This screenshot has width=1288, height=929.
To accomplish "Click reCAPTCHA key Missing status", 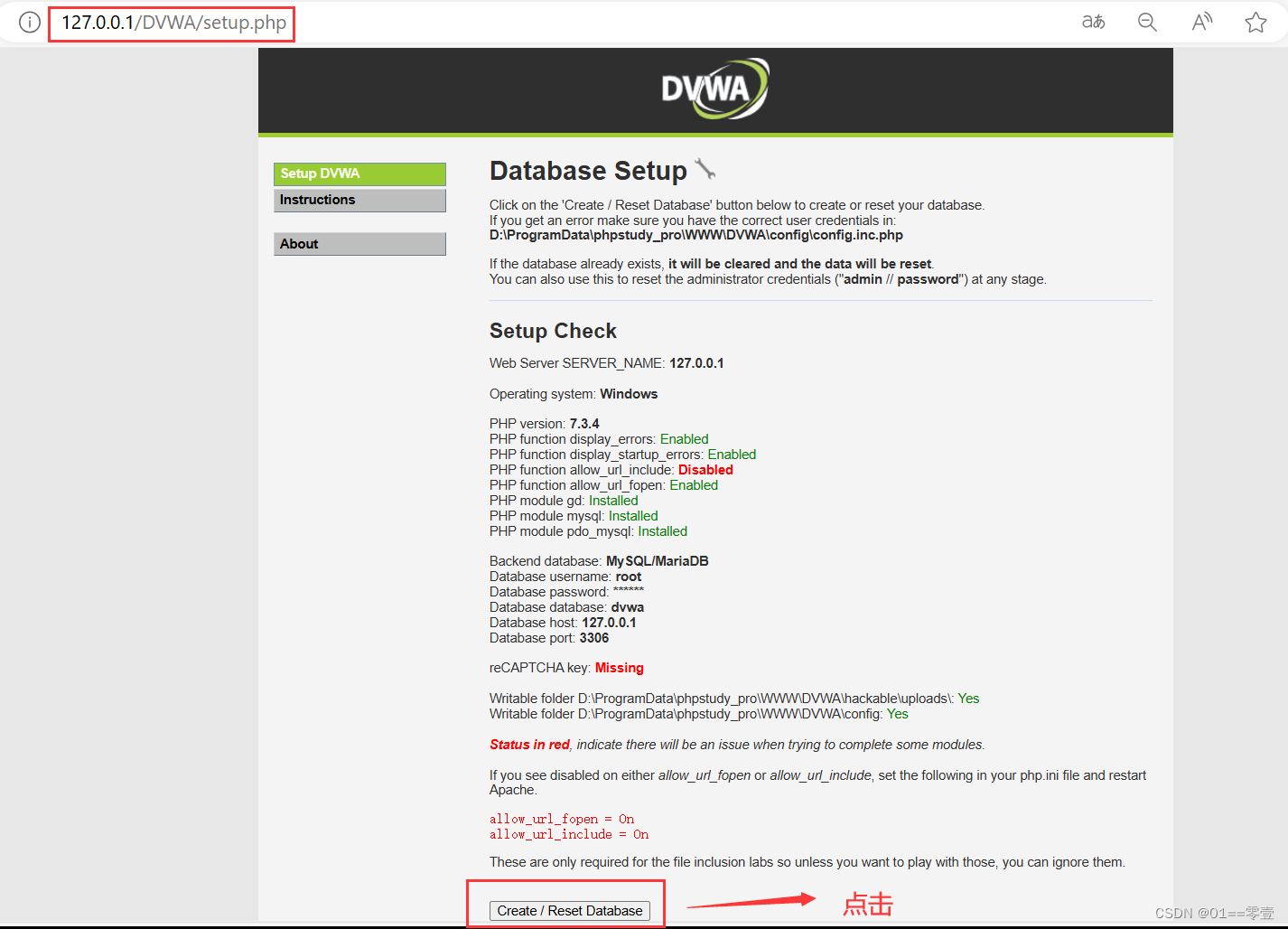I will (x=620, y=668).
